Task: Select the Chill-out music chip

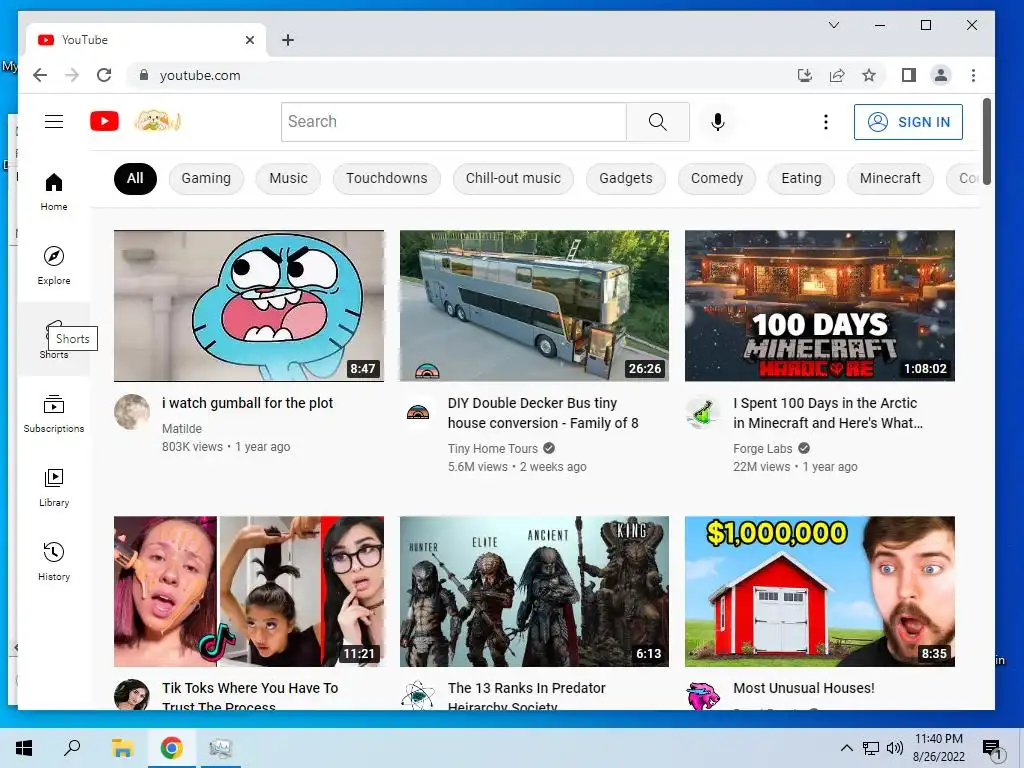Action: pyautogui.click(x=513, y=178)
